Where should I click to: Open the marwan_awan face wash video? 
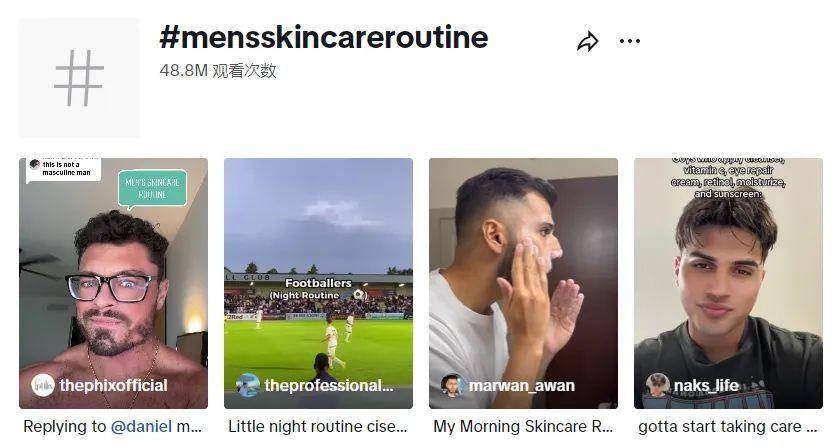523,283
